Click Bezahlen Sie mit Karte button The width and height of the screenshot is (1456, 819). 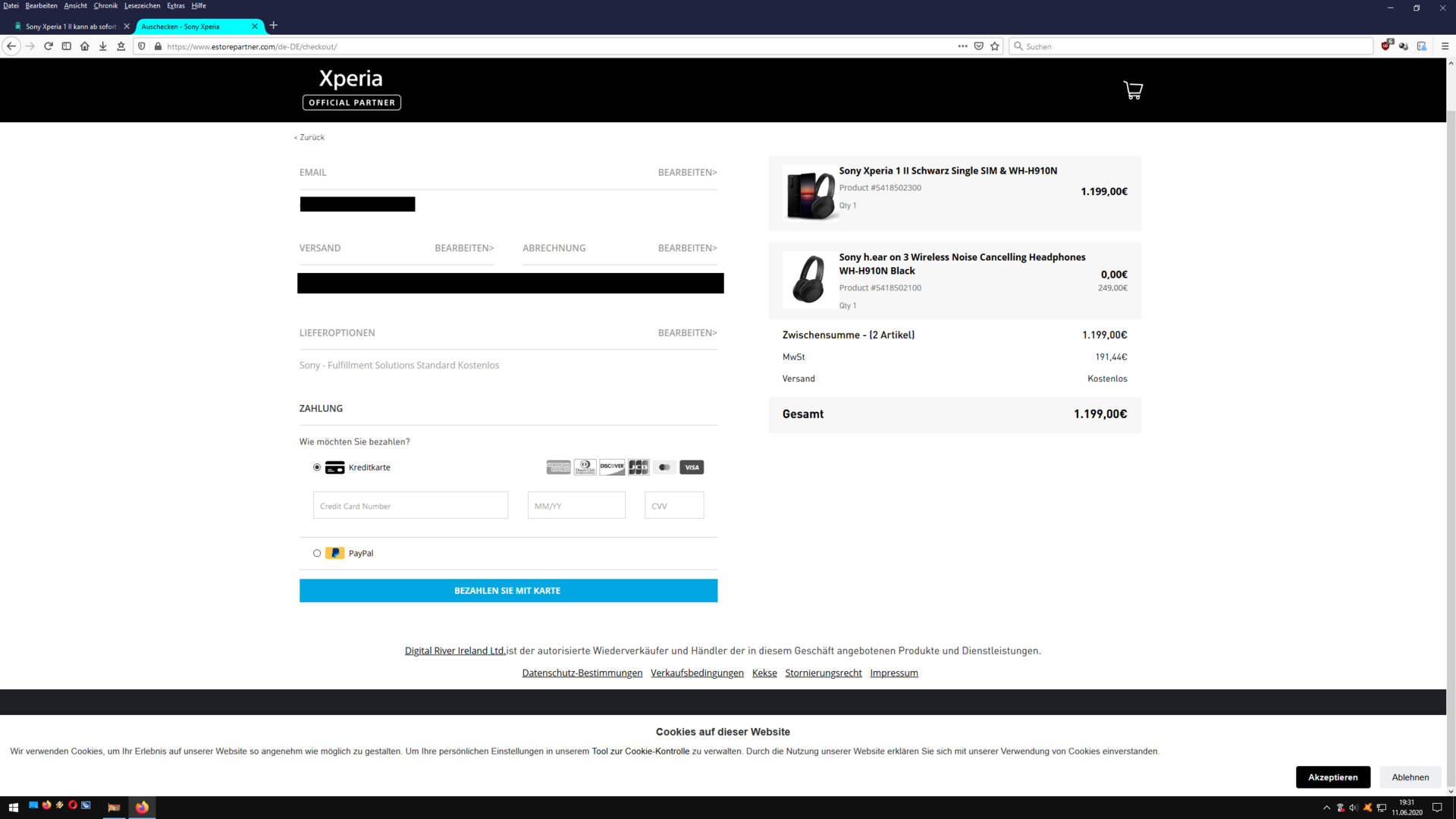(508, 591)
